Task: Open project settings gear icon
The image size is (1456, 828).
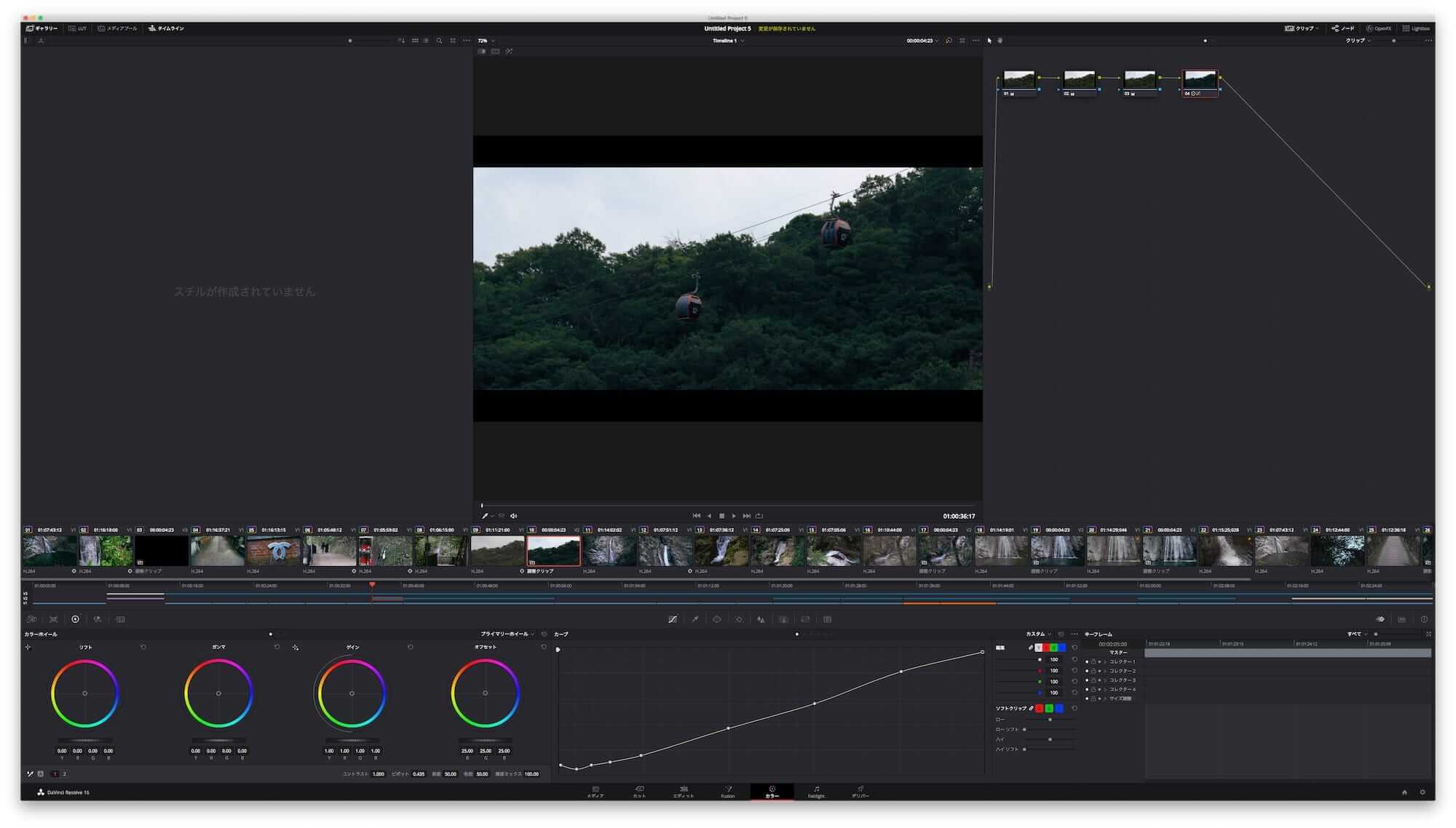Action: coord(1423,792)
